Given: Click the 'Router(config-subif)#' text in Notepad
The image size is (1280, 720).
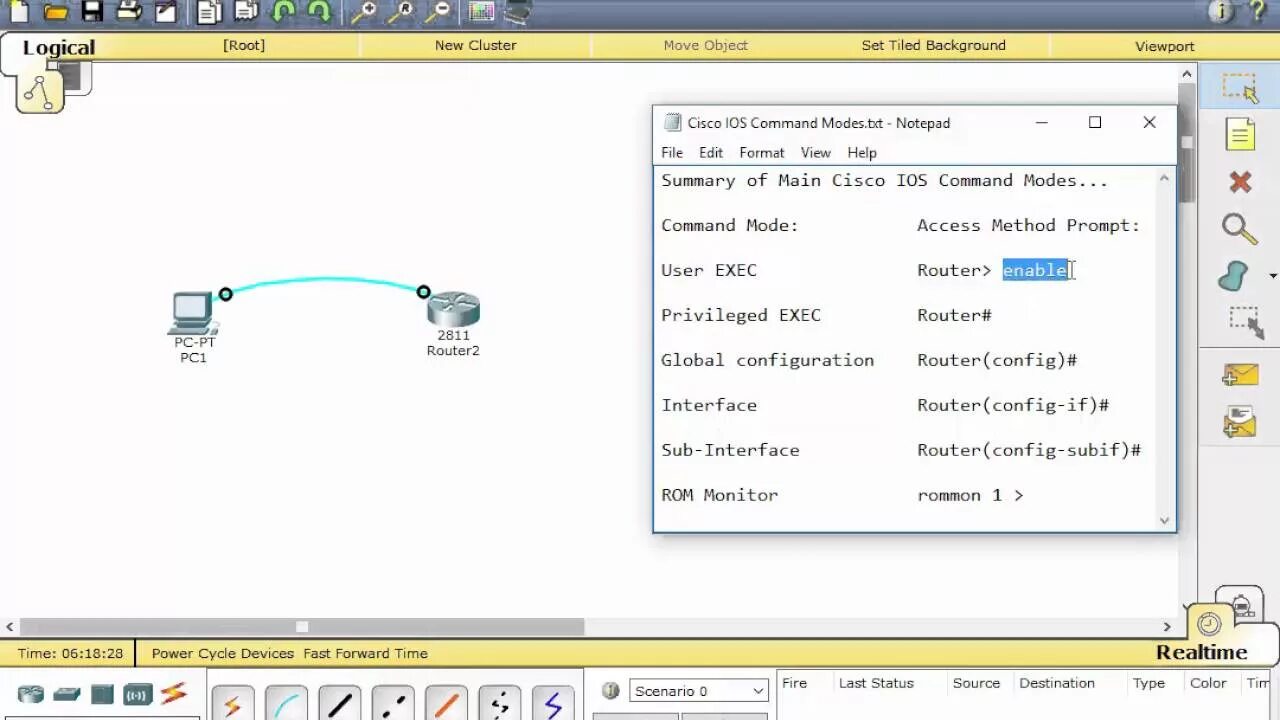Looking at the screenshot, I should tap(1029, 450).
